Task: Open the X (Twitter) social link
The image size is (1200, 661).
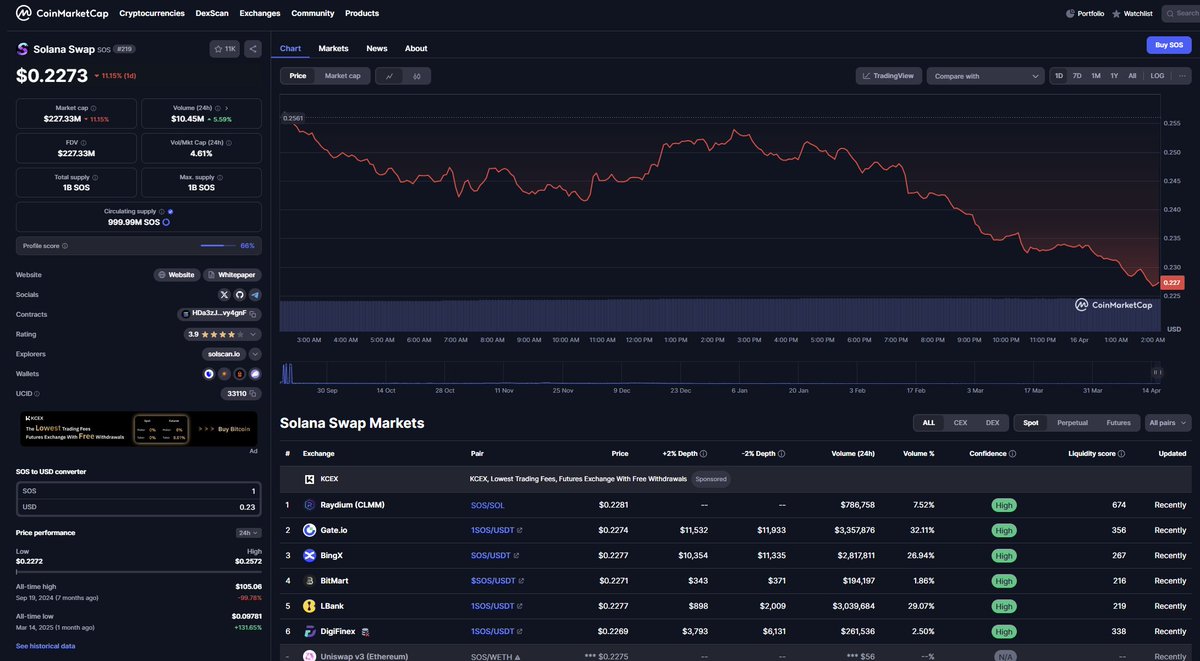Action: point(224,294)
